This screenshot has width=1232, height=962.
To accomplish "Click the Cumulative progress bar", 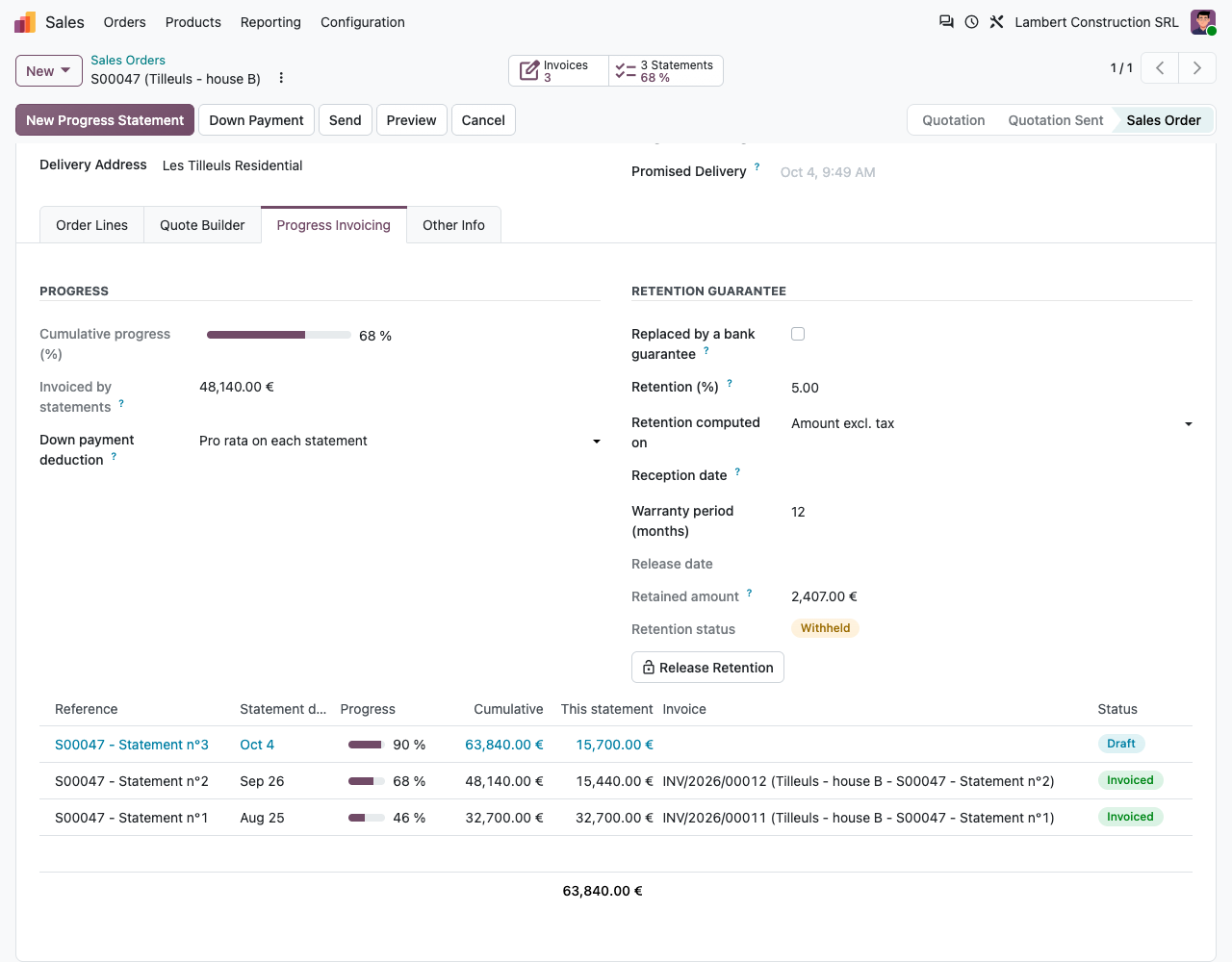I will 279,335.
